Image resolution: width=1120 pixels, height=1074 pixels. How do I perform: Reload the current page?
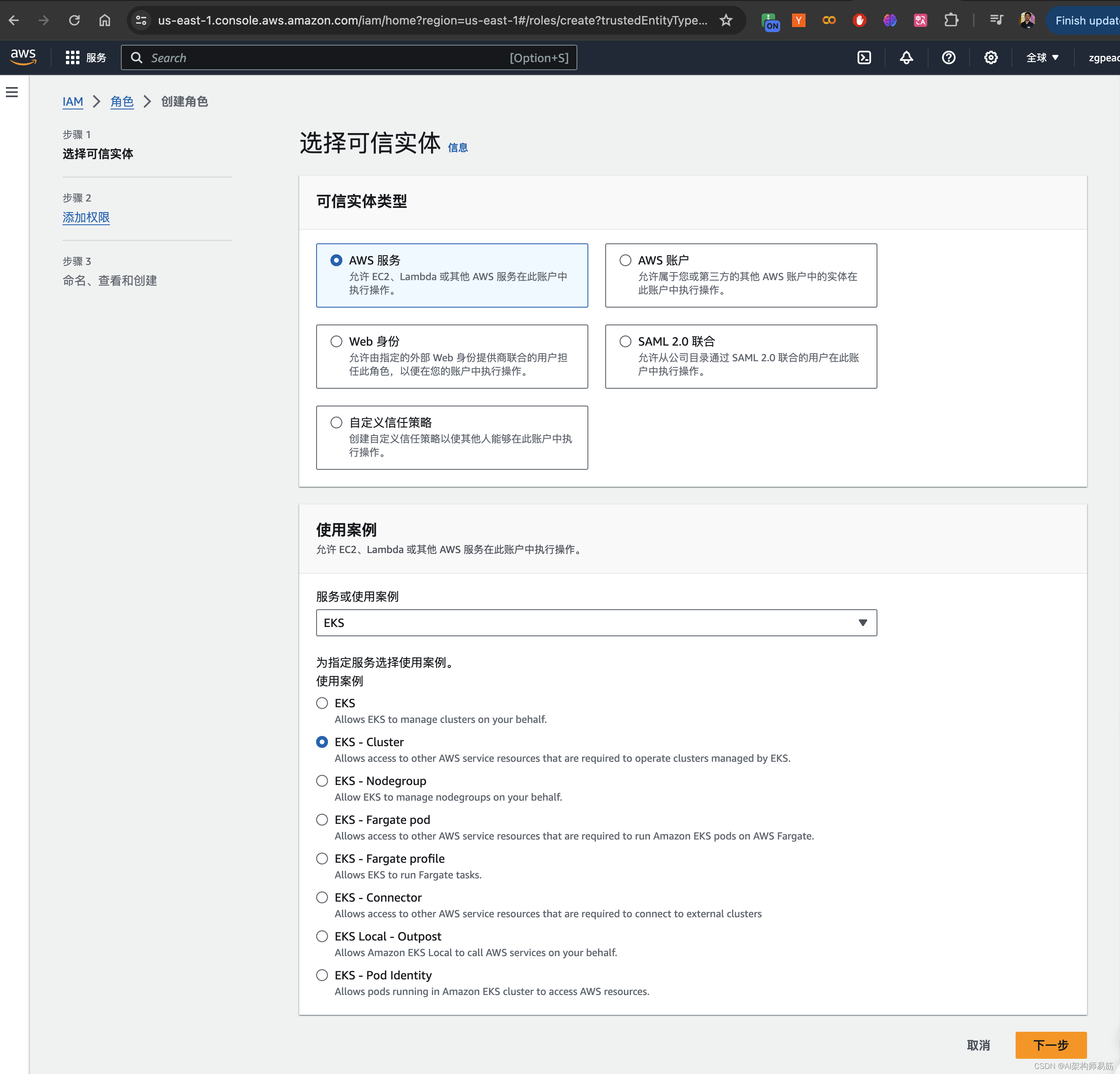pos(74,21)
